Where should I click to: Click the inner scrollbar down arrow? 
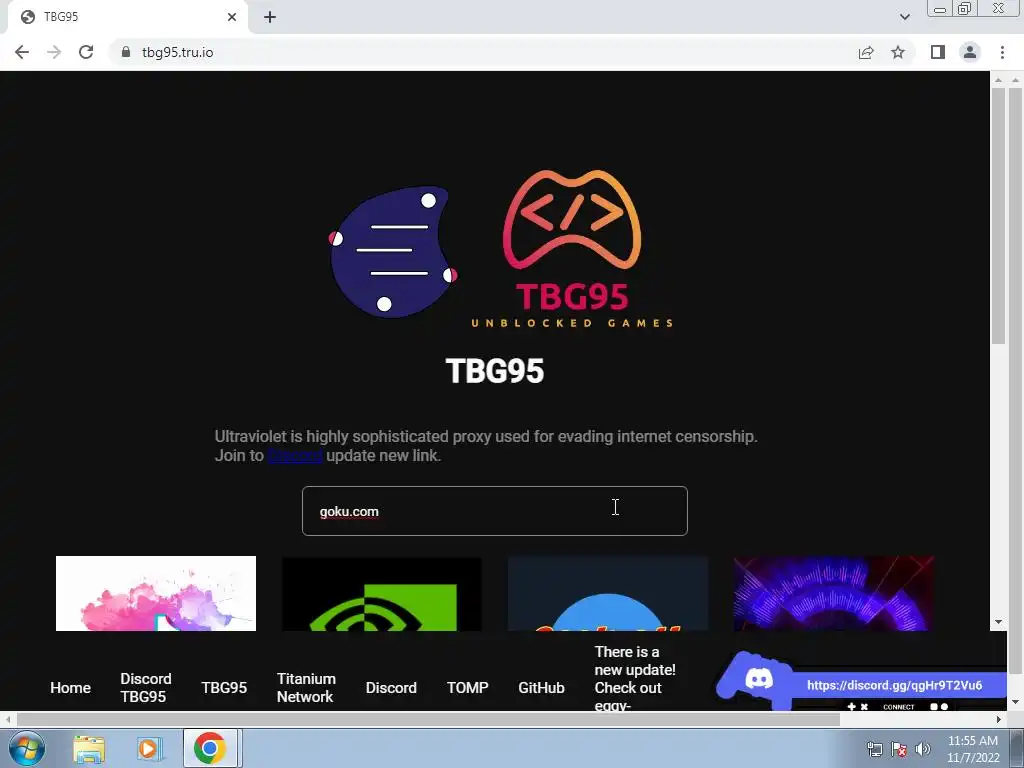pyautogui.click(x=998, y=622)
